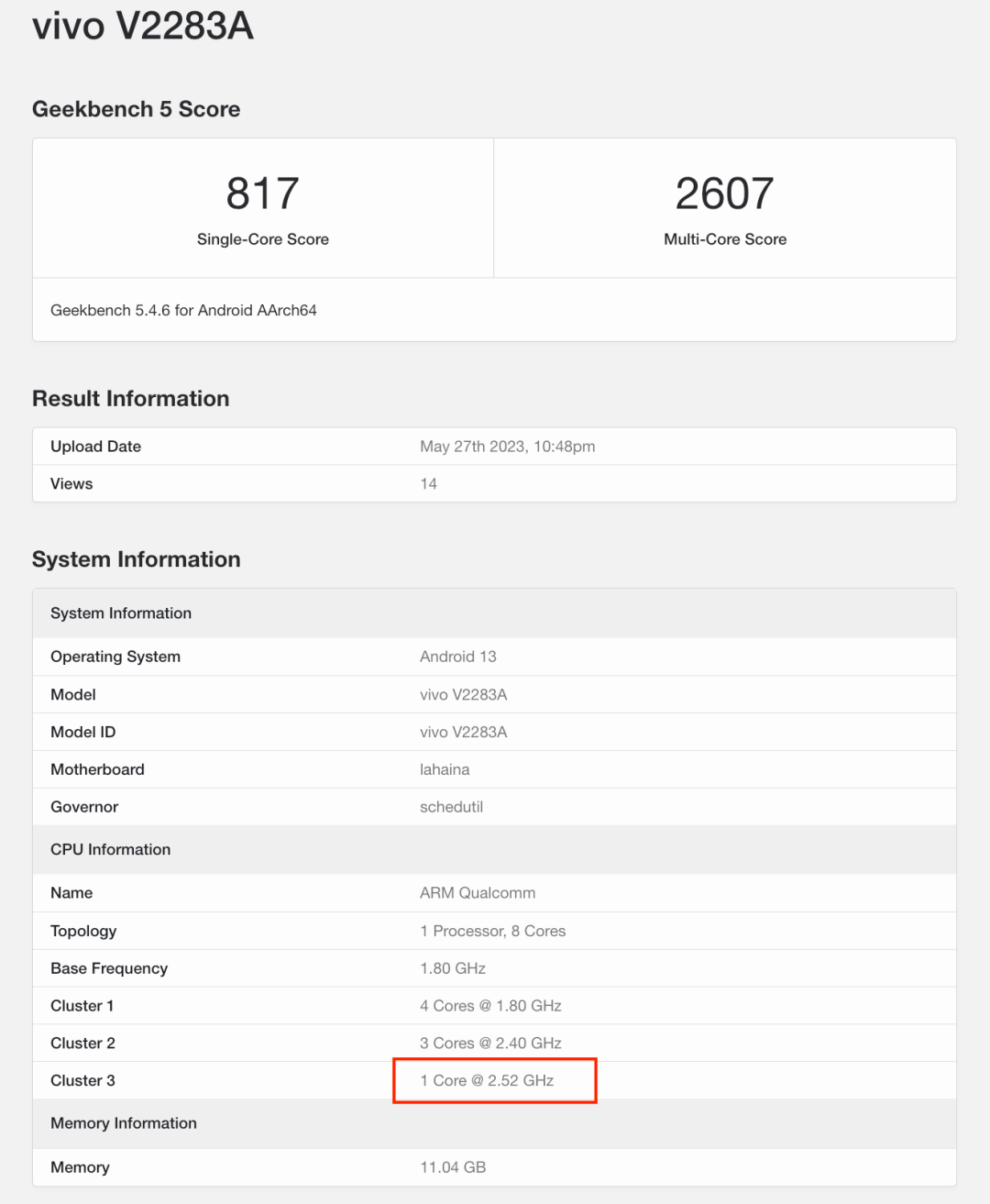Click the Geekbench 5.4.6 for Android AArch64 text

point(183,310)
